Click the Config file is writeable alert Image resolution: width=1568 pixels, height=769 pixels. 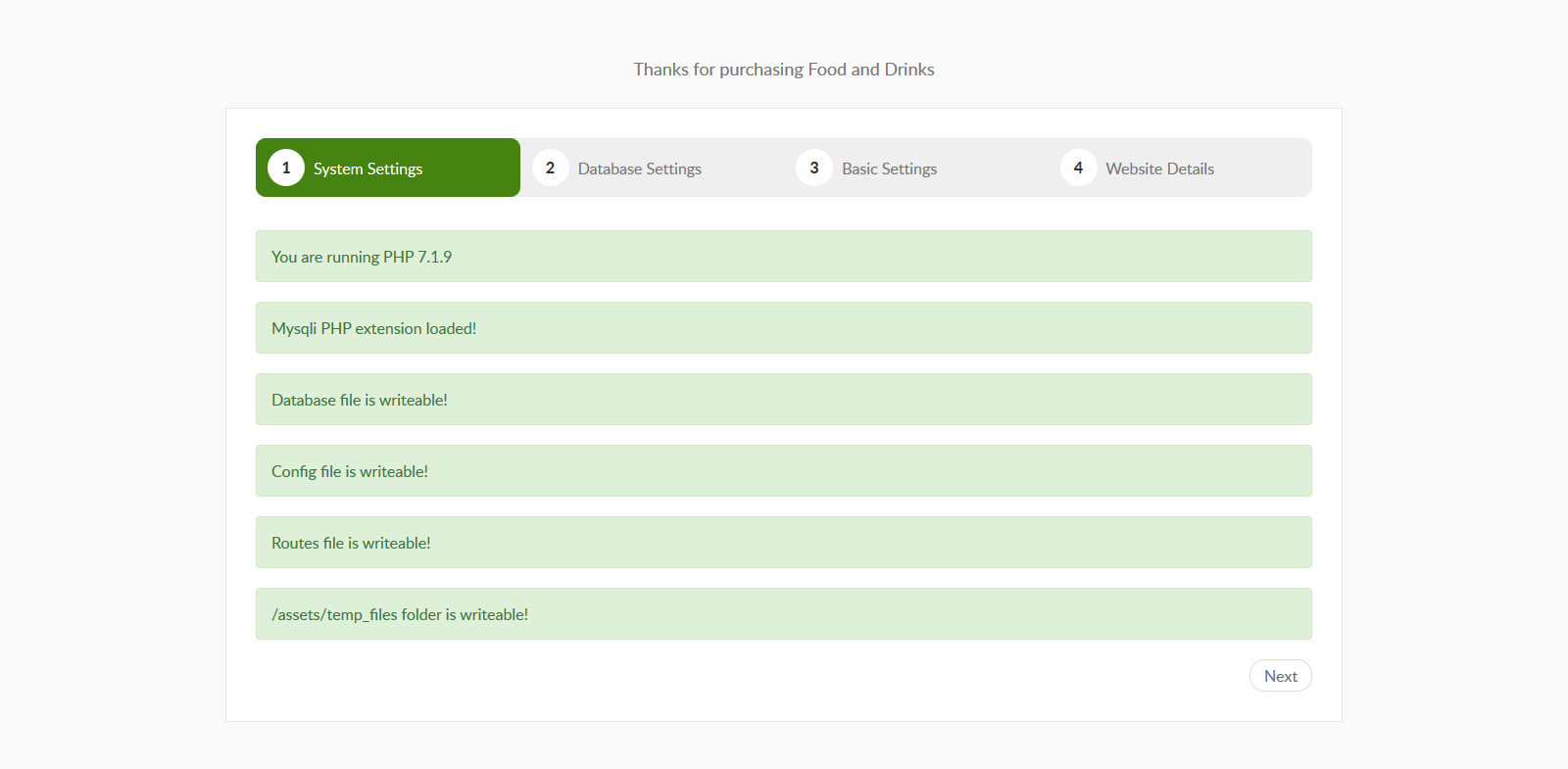pyautogui.click(x=784, y=471)
